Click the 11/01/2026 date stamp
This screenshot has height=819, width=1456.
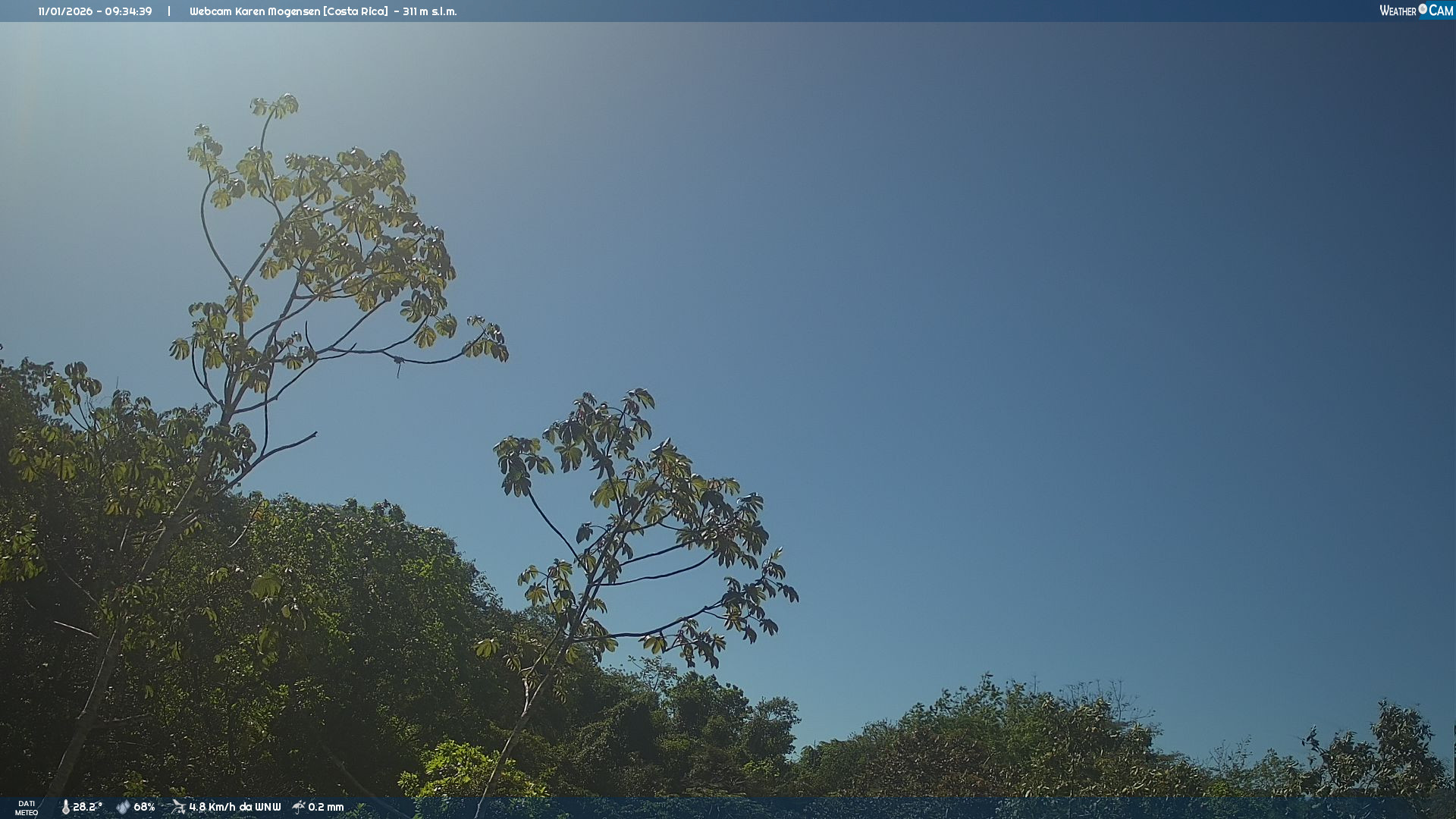[65, 11]
